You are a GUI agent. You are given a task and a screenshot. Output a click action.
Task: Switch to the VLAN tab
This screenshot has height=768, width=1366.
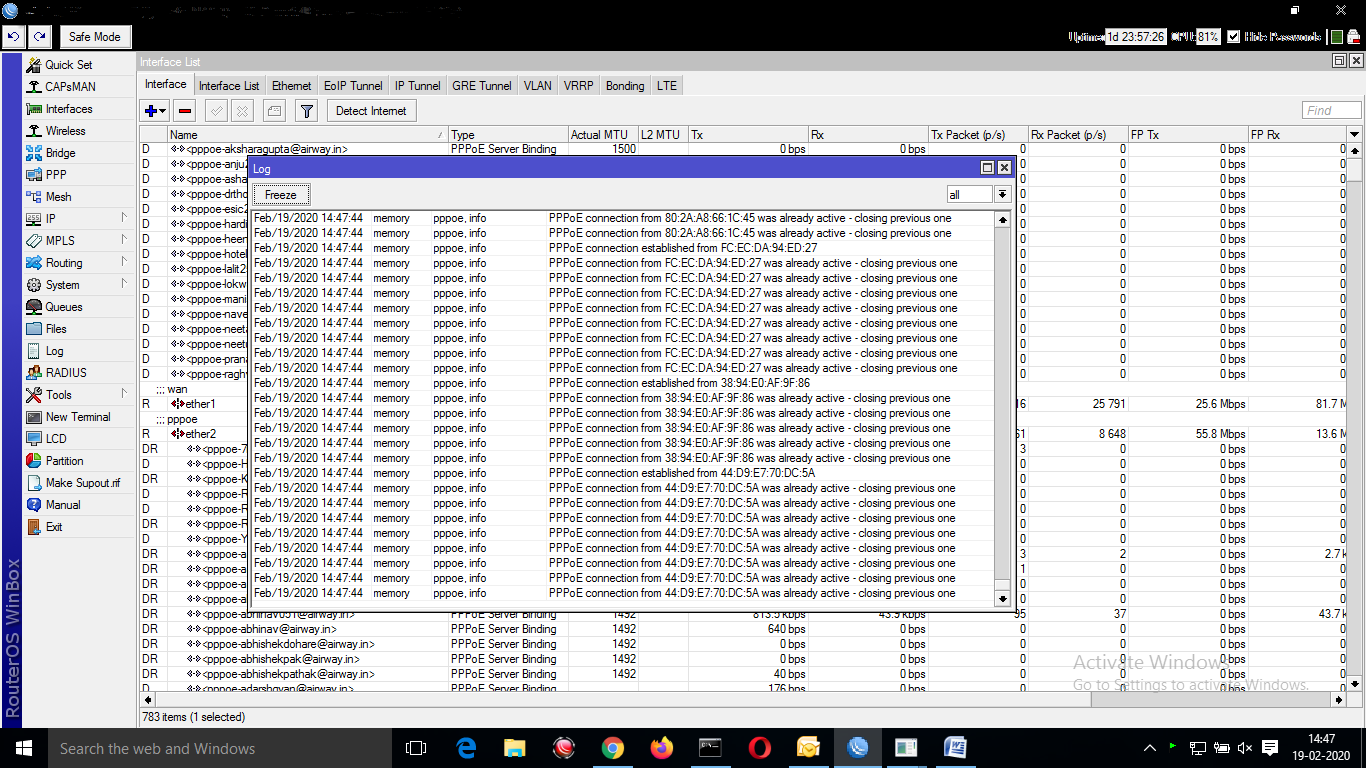tap(537, 86)
